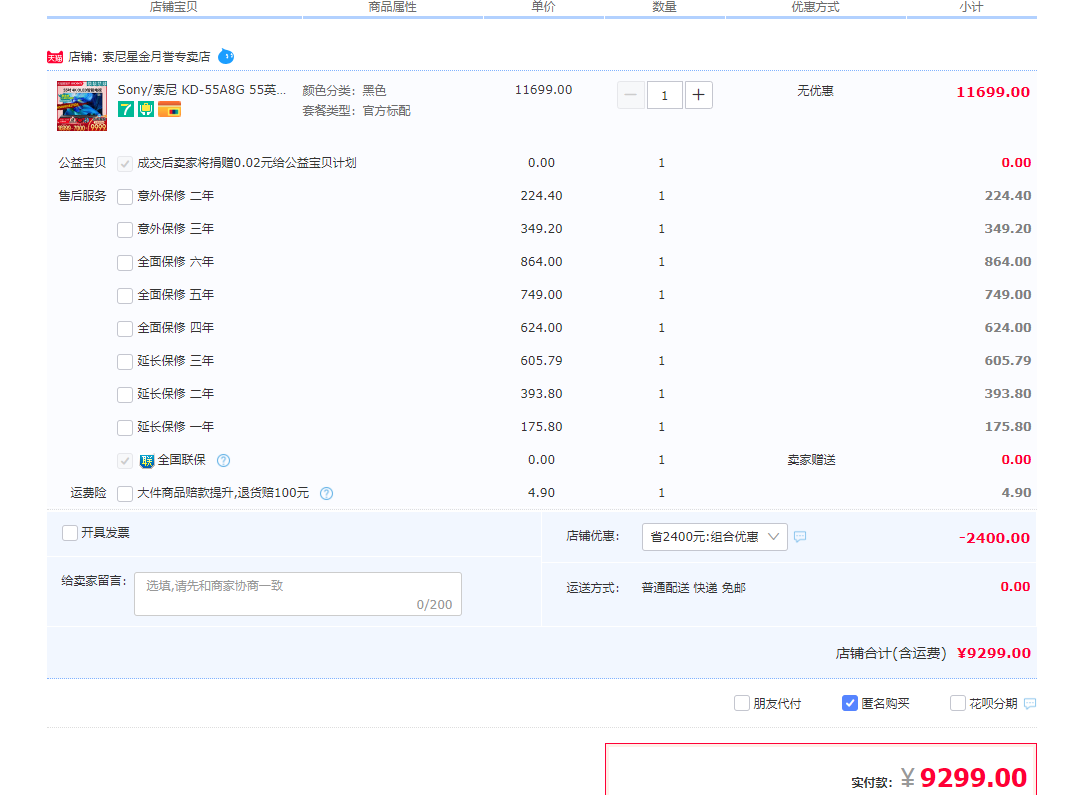1082x795 pixels.
Task: Click 224.40 unit price for 意外保修 二年
Action: 541,196
